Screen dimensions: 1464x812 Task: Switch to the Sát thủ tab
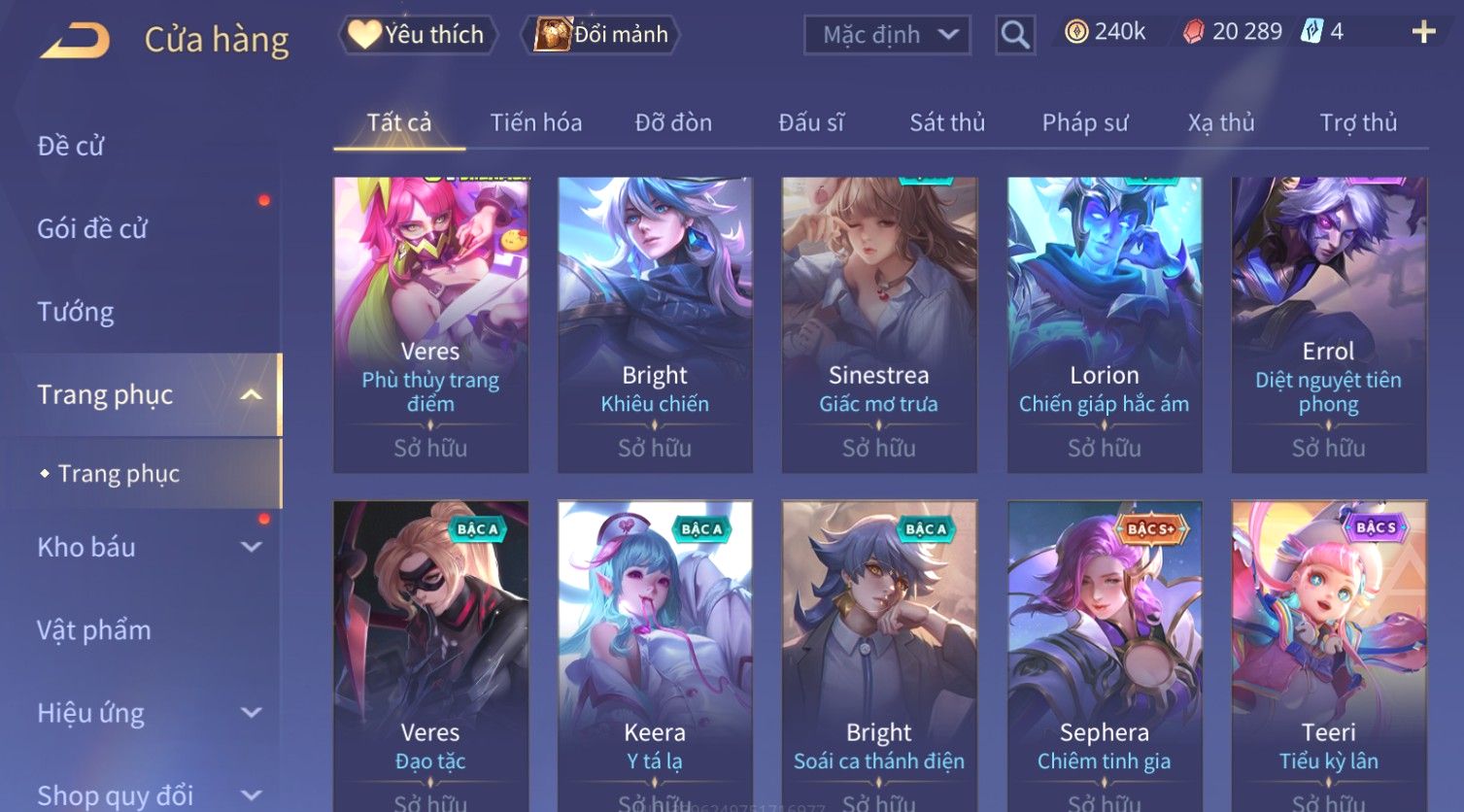[947, 122]
